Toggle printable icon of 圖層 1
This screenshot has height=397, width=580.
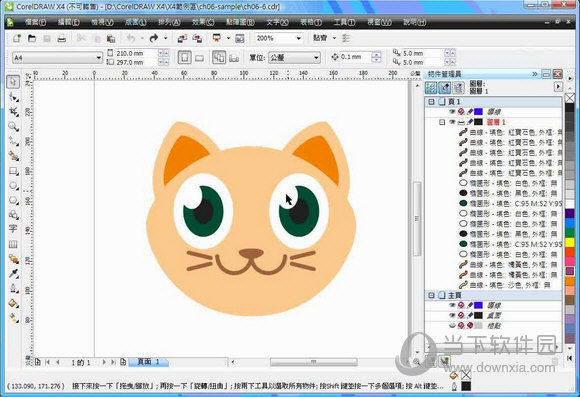(461, 122)
